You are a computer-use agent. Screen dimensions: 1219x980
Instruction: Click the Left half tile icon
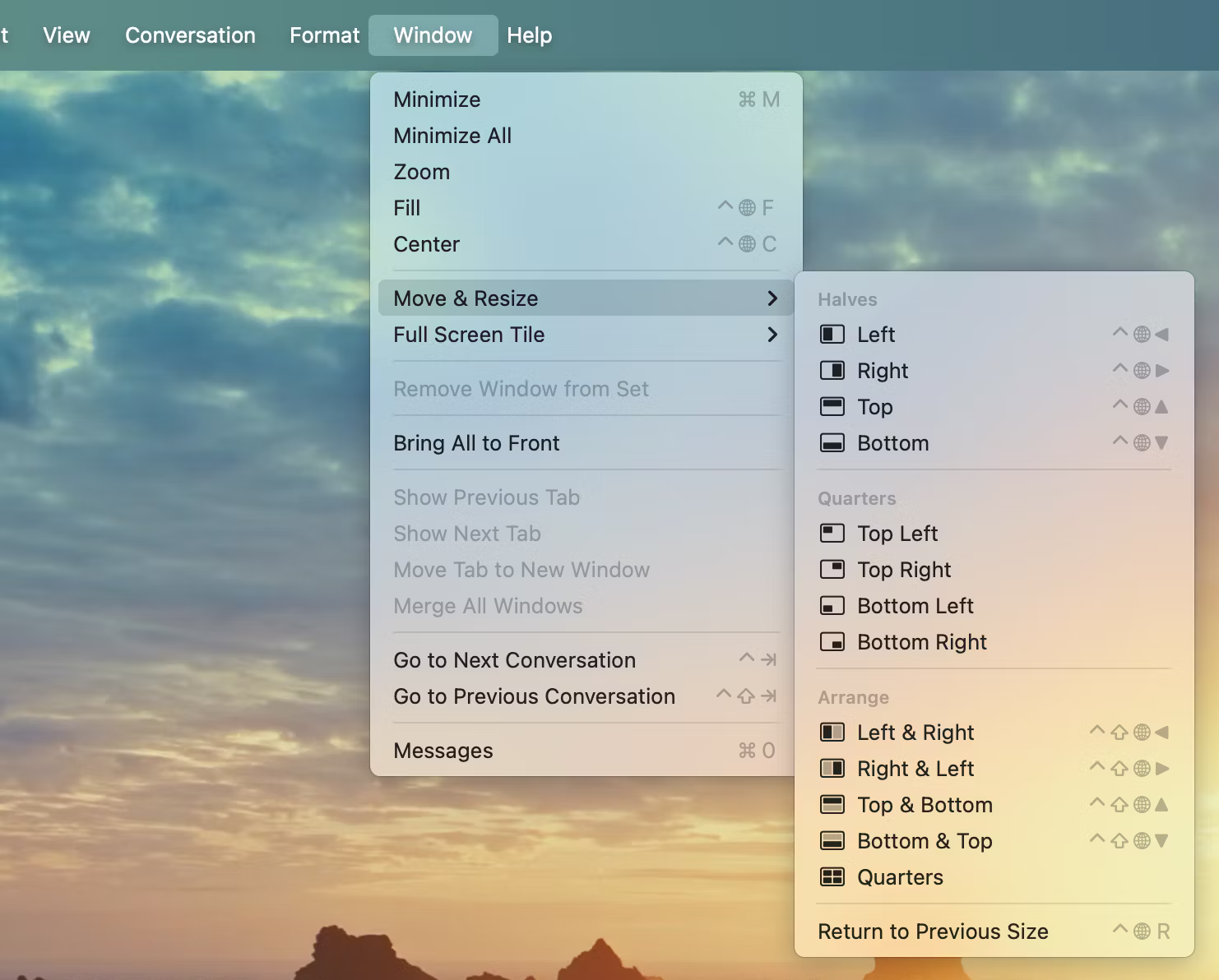tap(832, 335)
